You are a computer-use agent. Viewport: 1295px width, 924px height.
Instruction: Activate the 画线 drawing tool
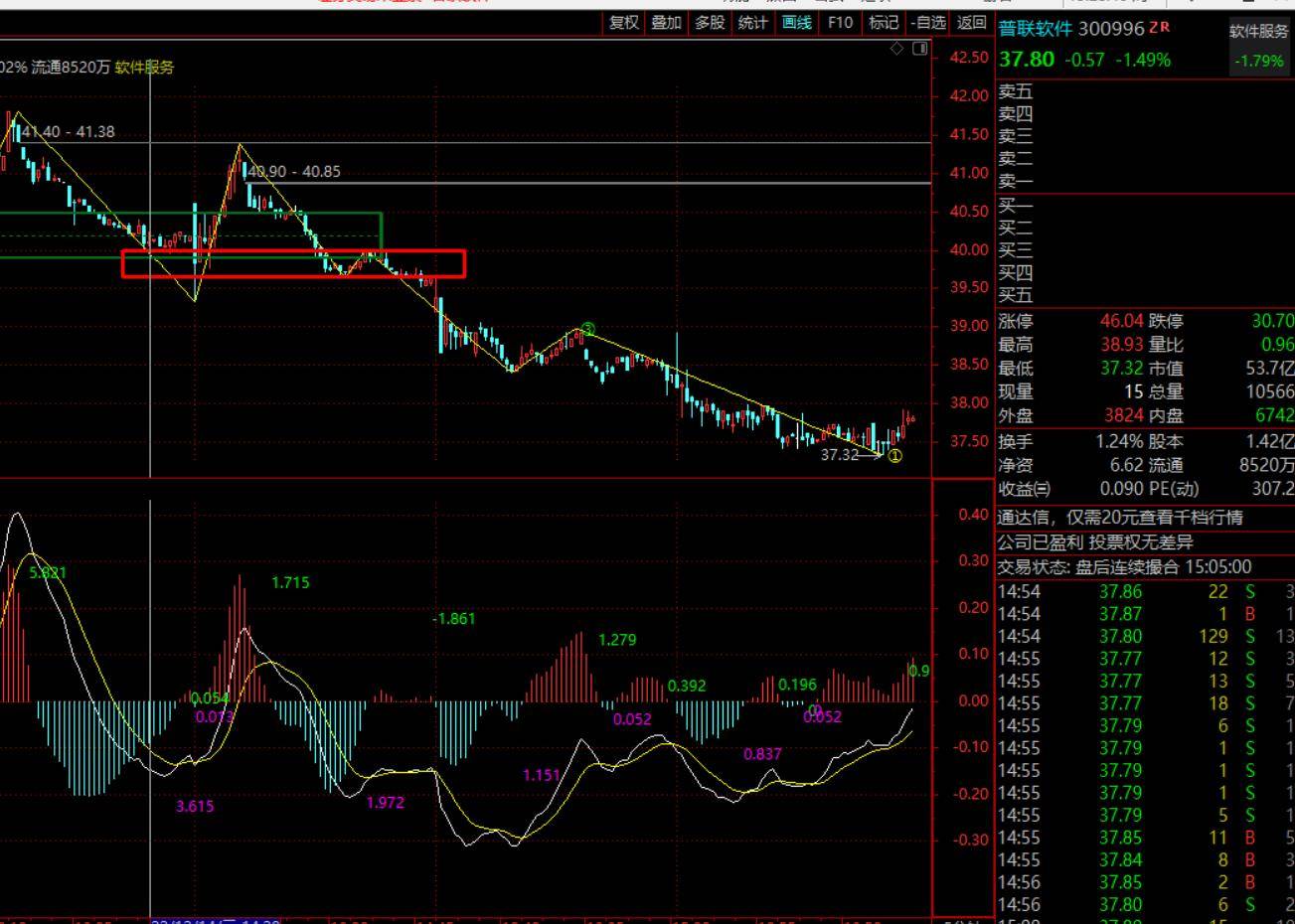click(x=797, y=23)
